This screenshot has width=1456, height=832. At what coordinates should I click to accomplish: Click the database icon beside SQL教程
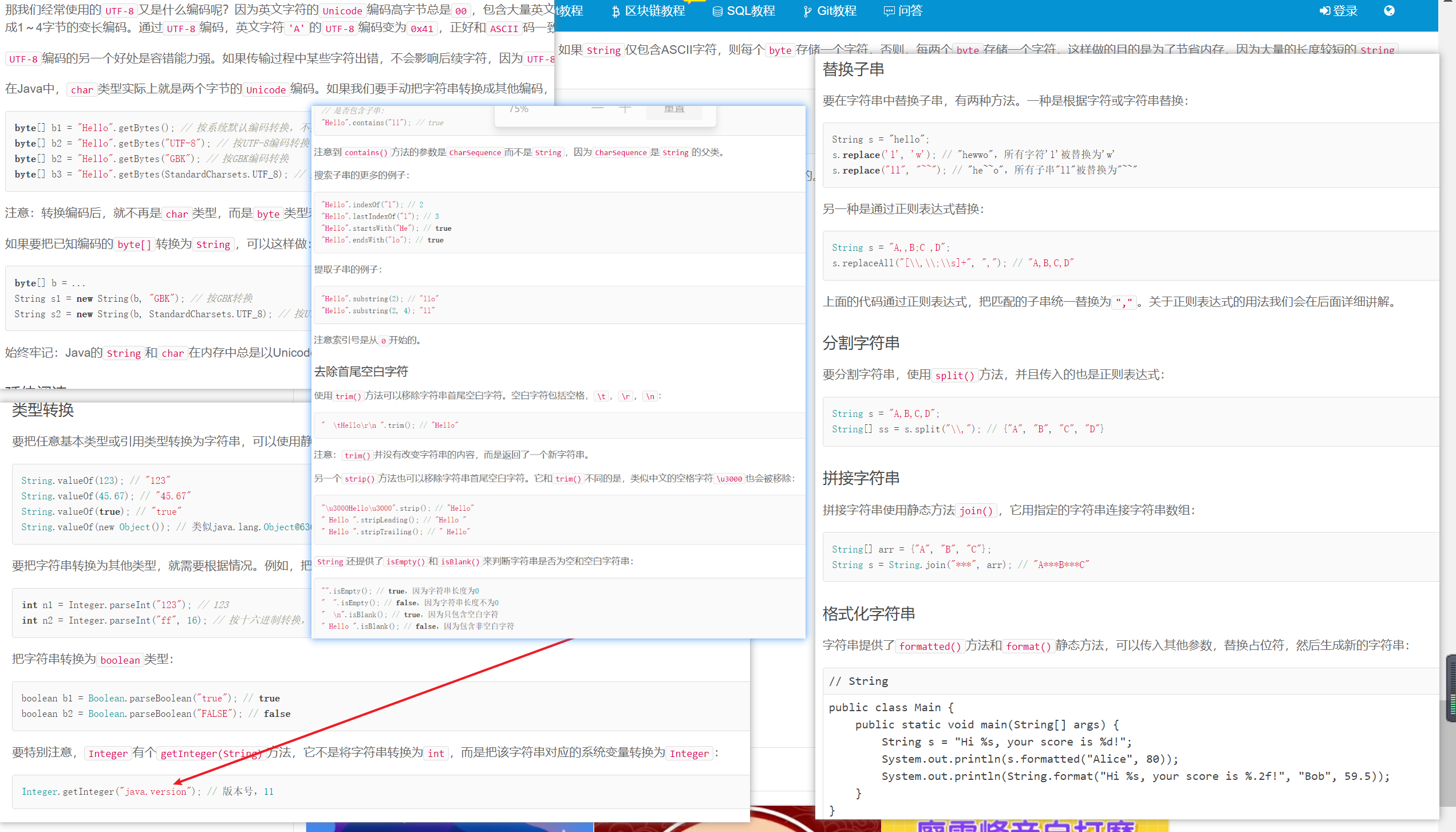[x=717, y=11]
